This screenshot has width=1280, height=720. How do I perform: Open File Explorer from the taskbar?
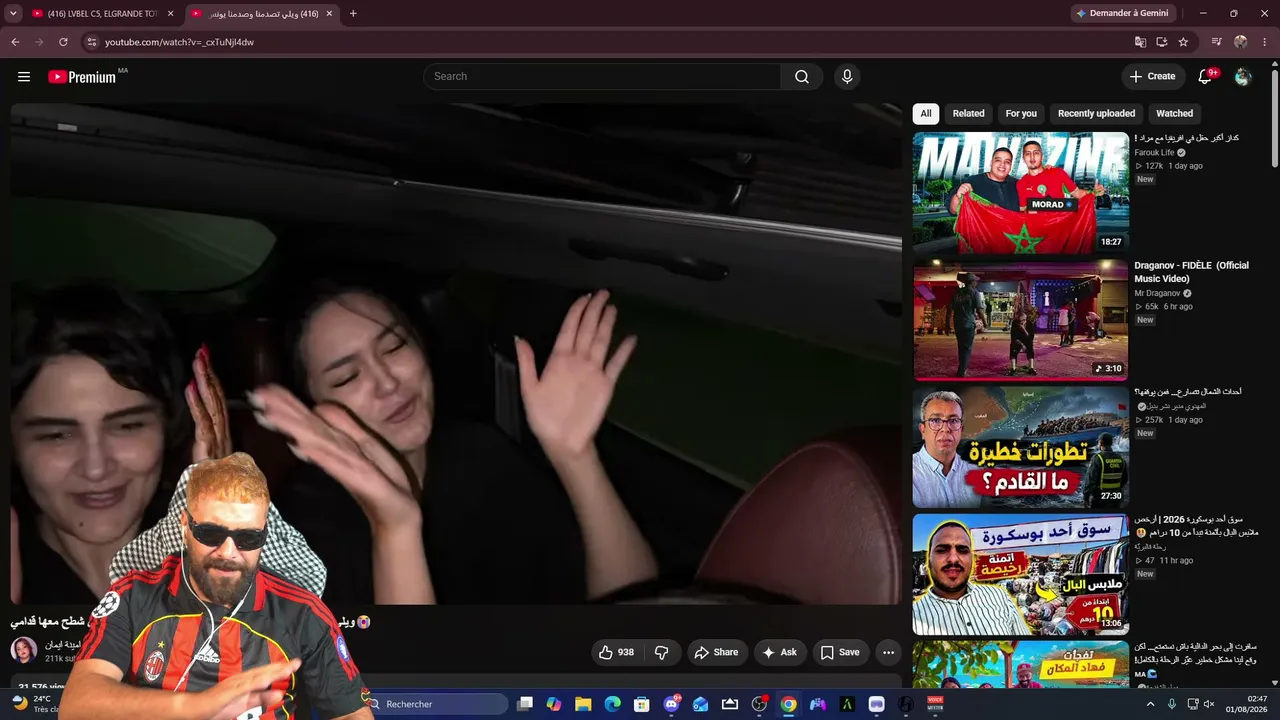click(x=583, y=704)
